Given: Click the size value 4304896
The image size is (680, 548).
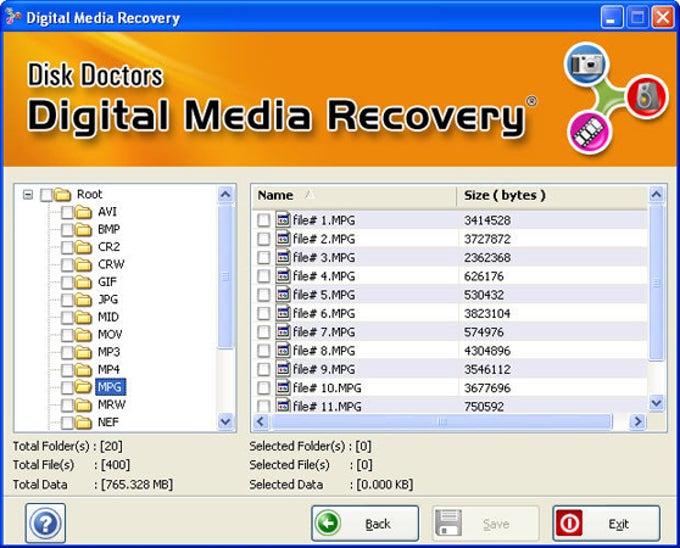Looking at the screenshot, I should coord(487,351).
